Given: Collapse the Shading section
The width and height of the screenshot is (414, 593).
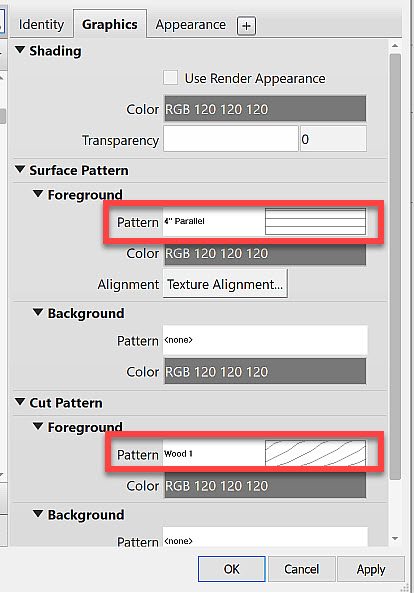Looking at the screenshot, I should (20, 50).
